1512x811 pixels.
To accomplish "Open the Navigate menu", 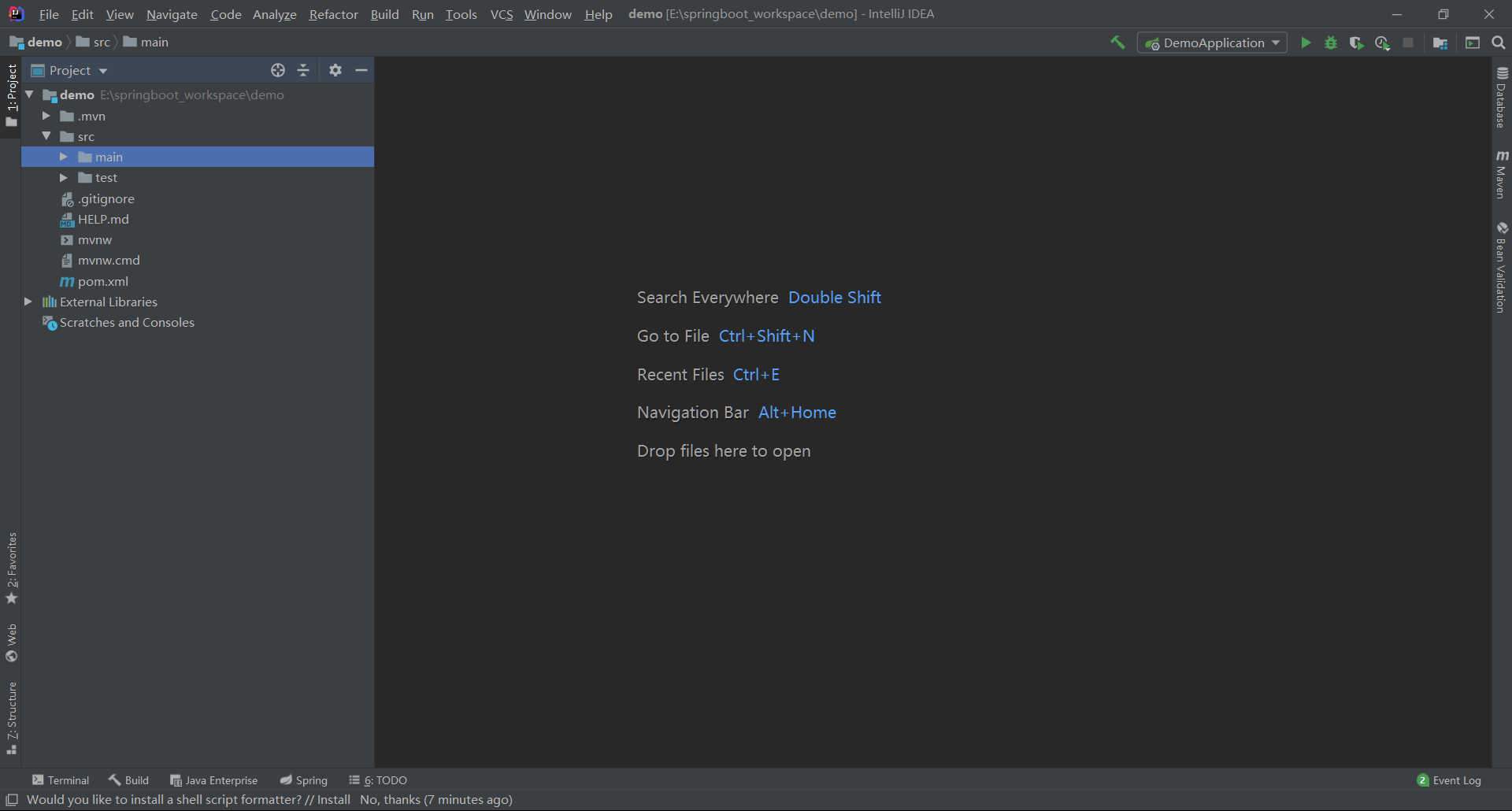I will coord(172,14).
